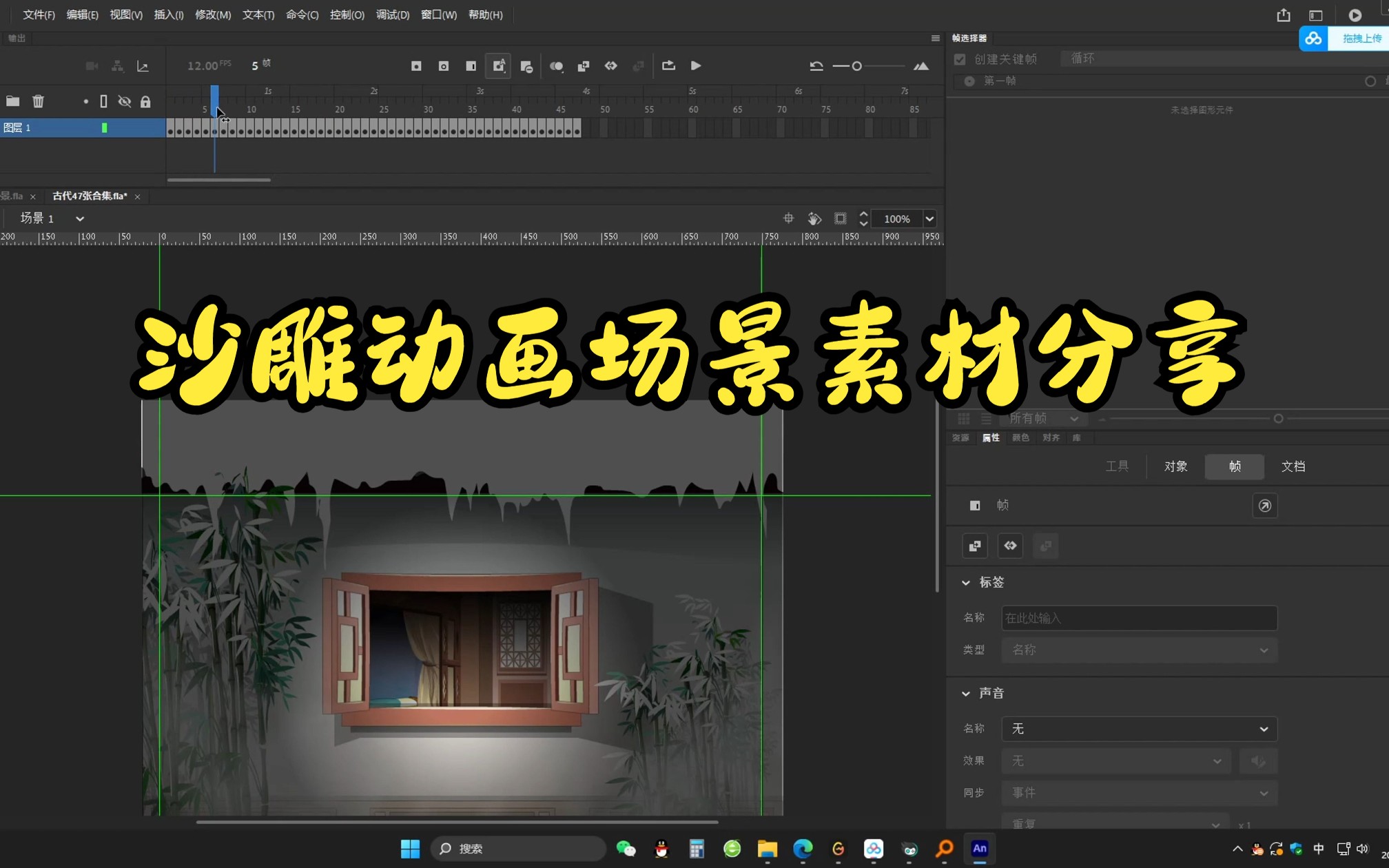Click the insert frame icon in the timeline toolbar

[x=471, y=66]
